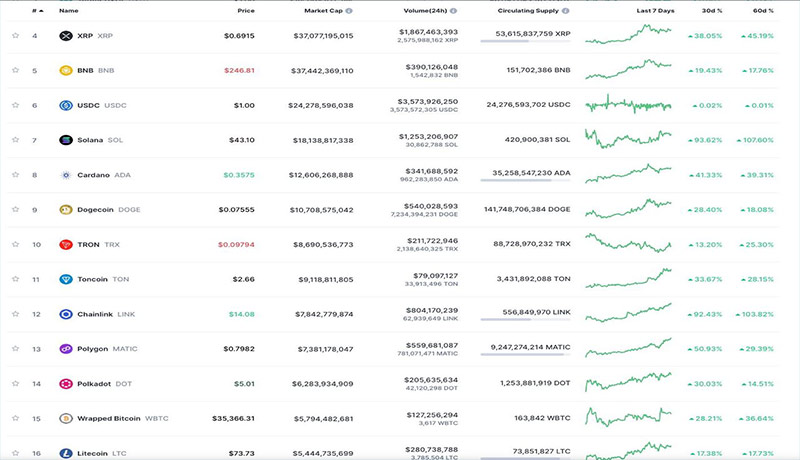
Task: Click the XRP coin logo
Action: click(x=66, y=36)
